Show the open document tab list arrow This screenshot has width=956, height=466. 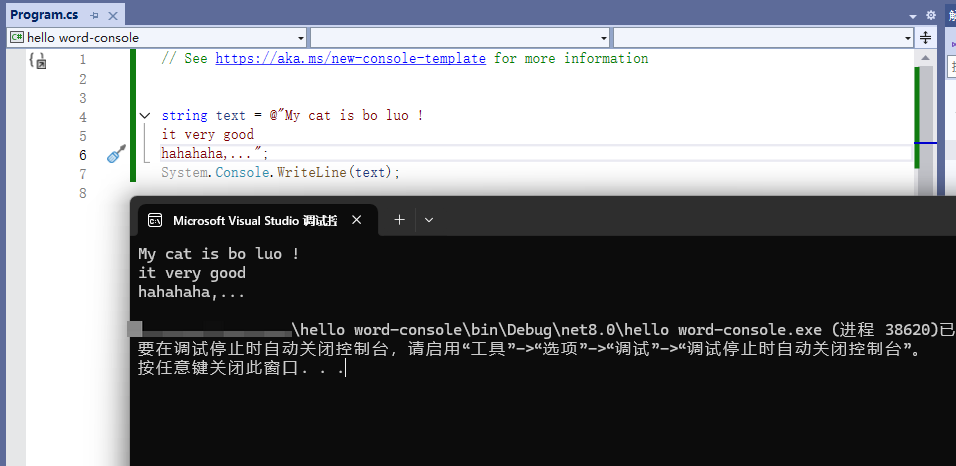point(913,16)
